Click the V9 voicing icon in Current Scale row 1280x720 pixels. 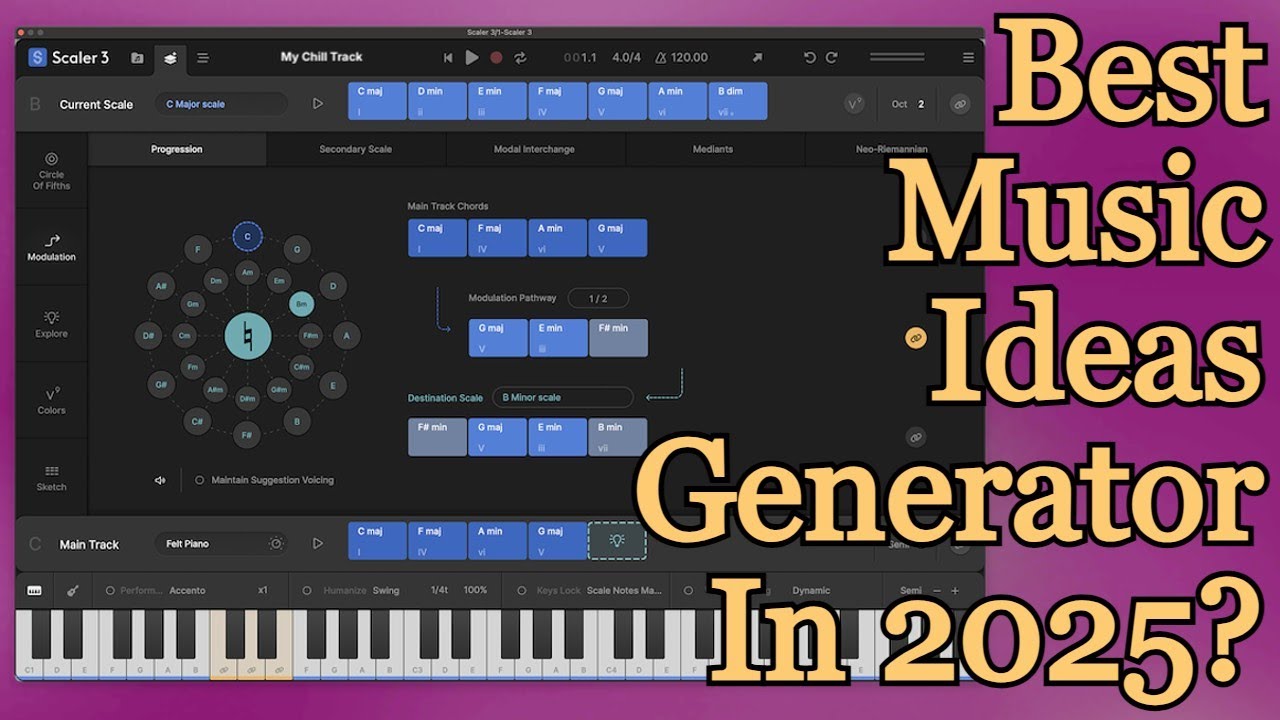[853, 103]
